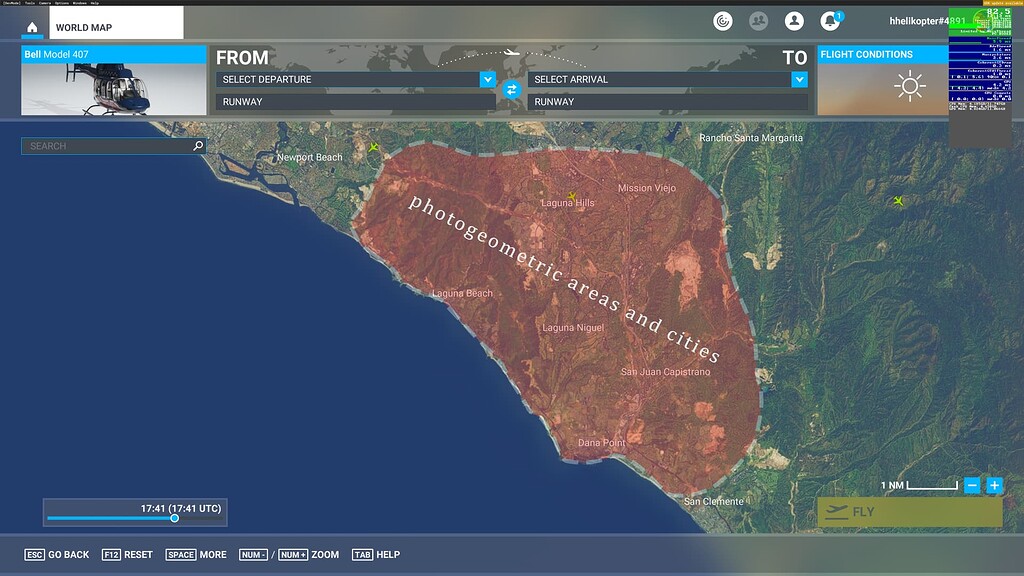Expand the Select Departure dropdown
The image size is (1024, 576).
point(487,79)
